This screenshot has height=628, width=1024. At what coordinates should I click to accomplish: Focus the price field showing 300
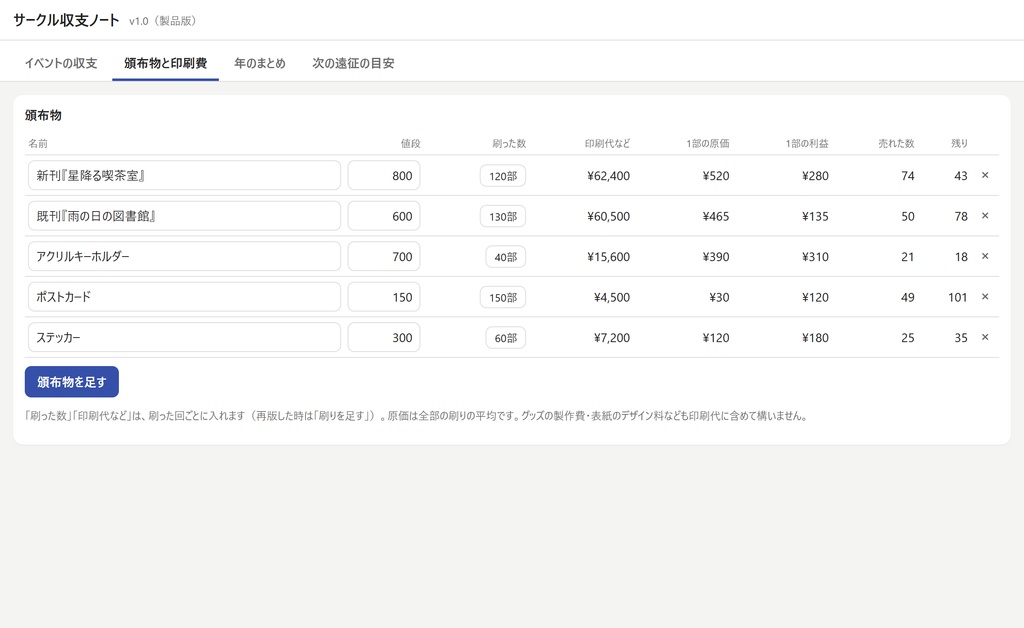384,338
